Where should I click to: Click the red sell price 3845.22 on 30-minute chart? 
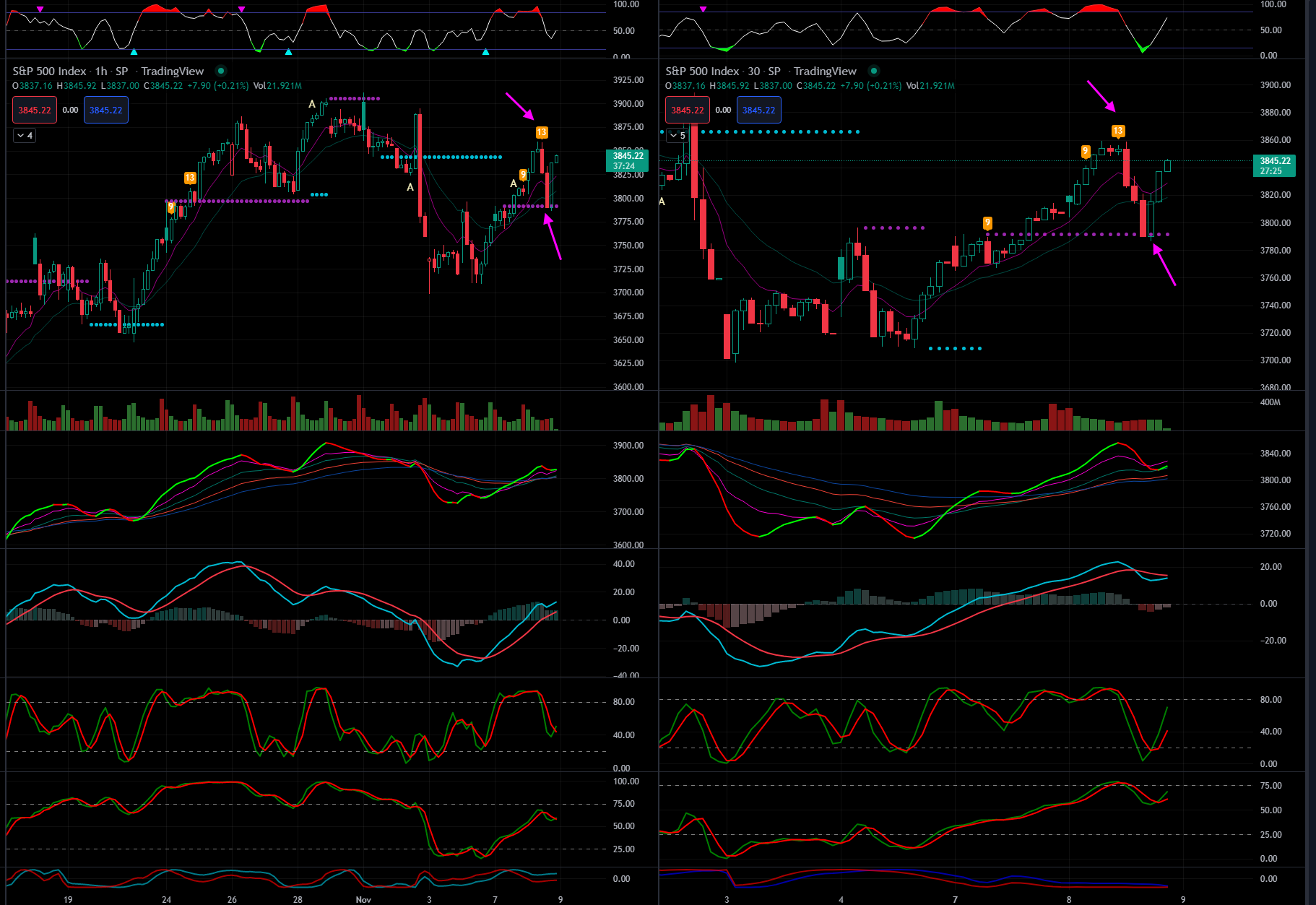click(x=687, y=111)
